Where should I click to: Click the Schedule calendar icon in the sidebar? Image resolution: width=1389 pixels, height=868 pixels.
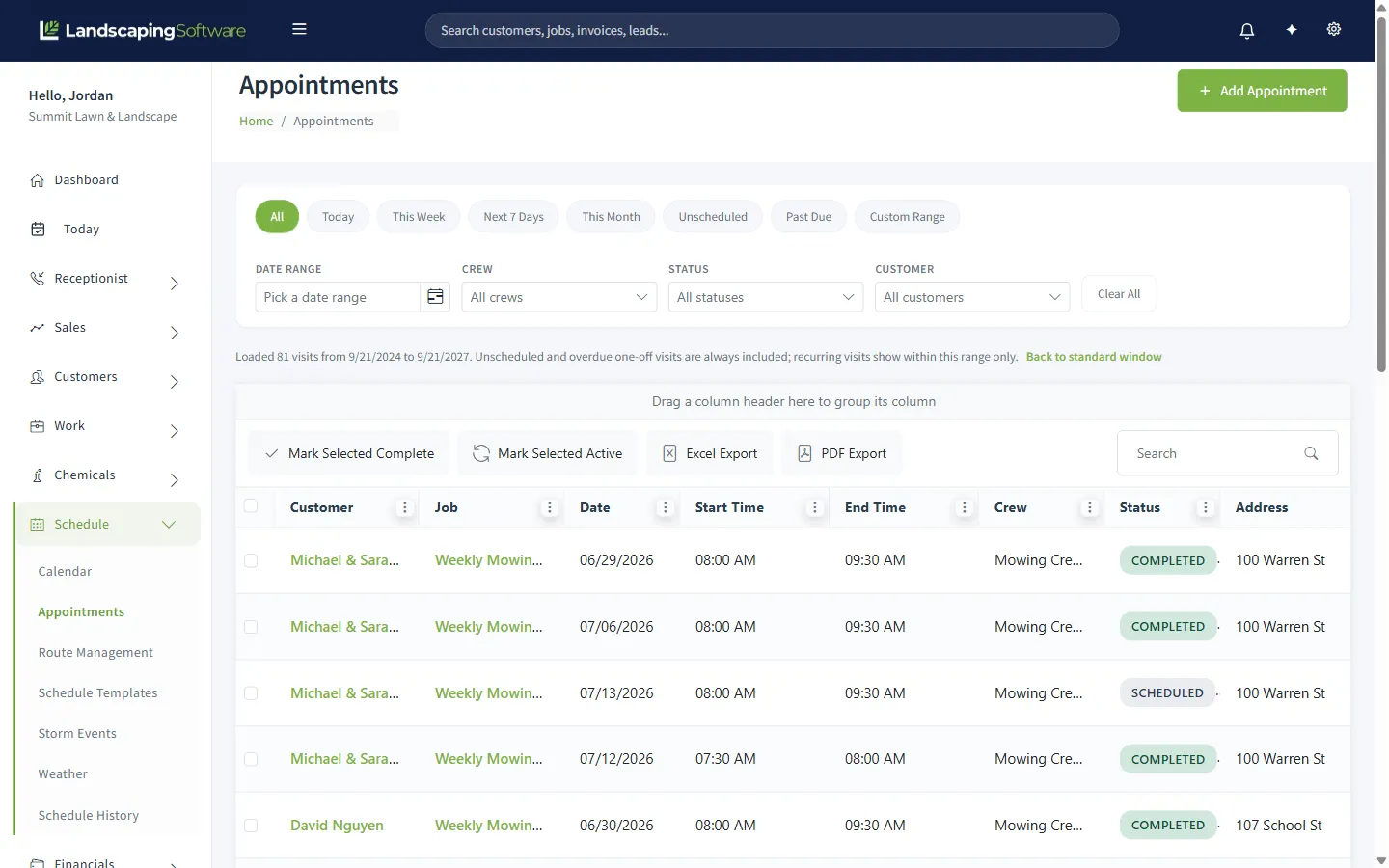(38, 525)
